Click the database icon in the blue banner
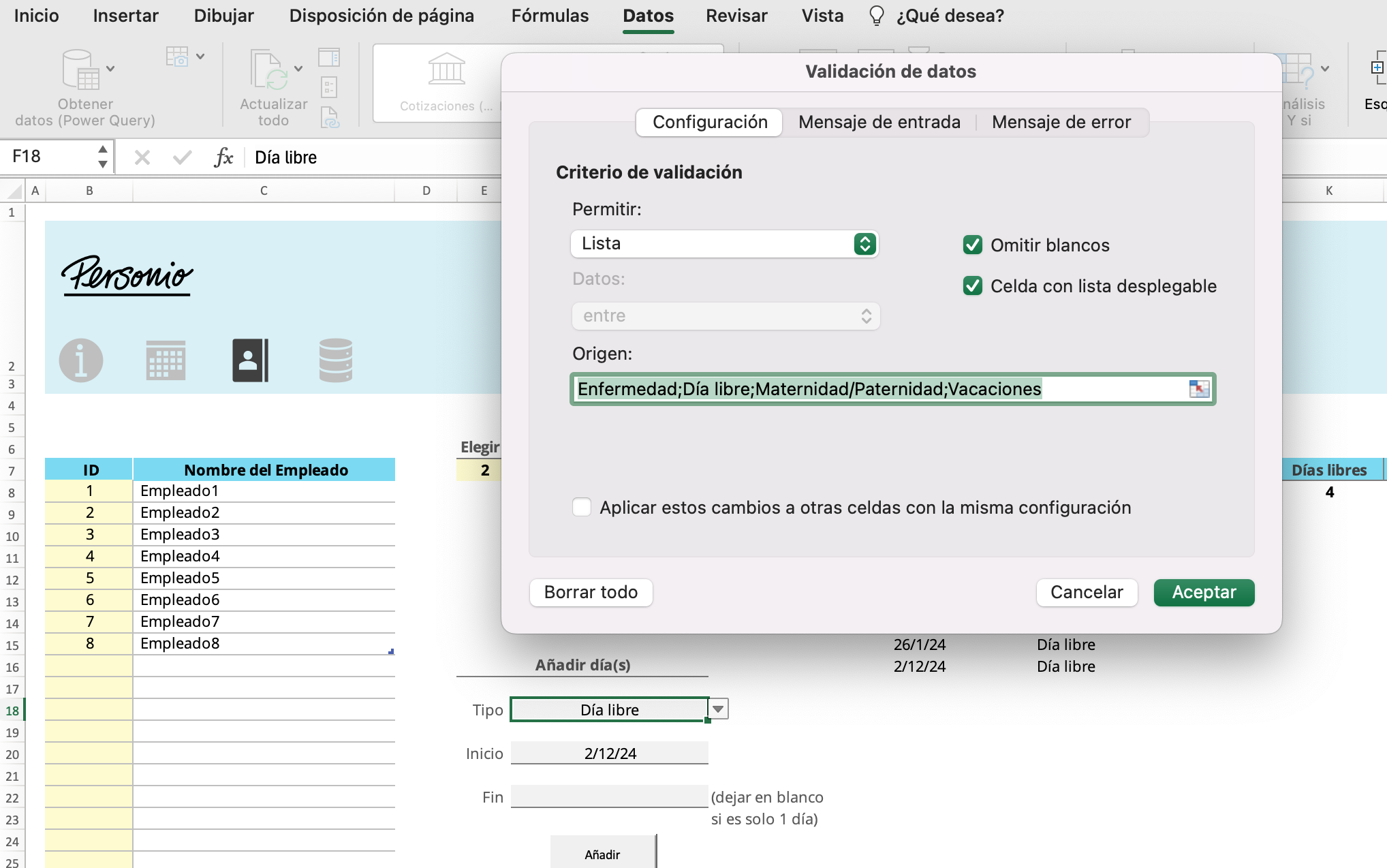This screenshot has width=1387, height=868. coord(336,360)
